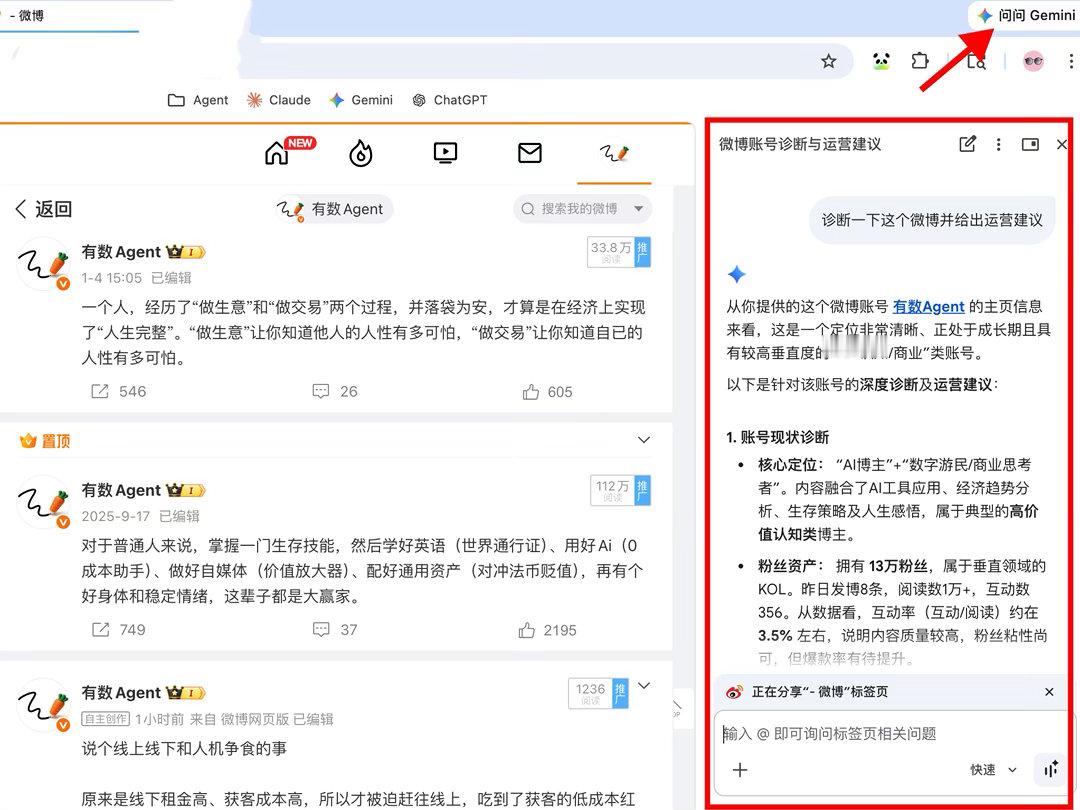Open avatar of the 1-4 15:05 post
Image resolution: width=1080 pixels, height=810 pixels.
(x=43, y=264)
